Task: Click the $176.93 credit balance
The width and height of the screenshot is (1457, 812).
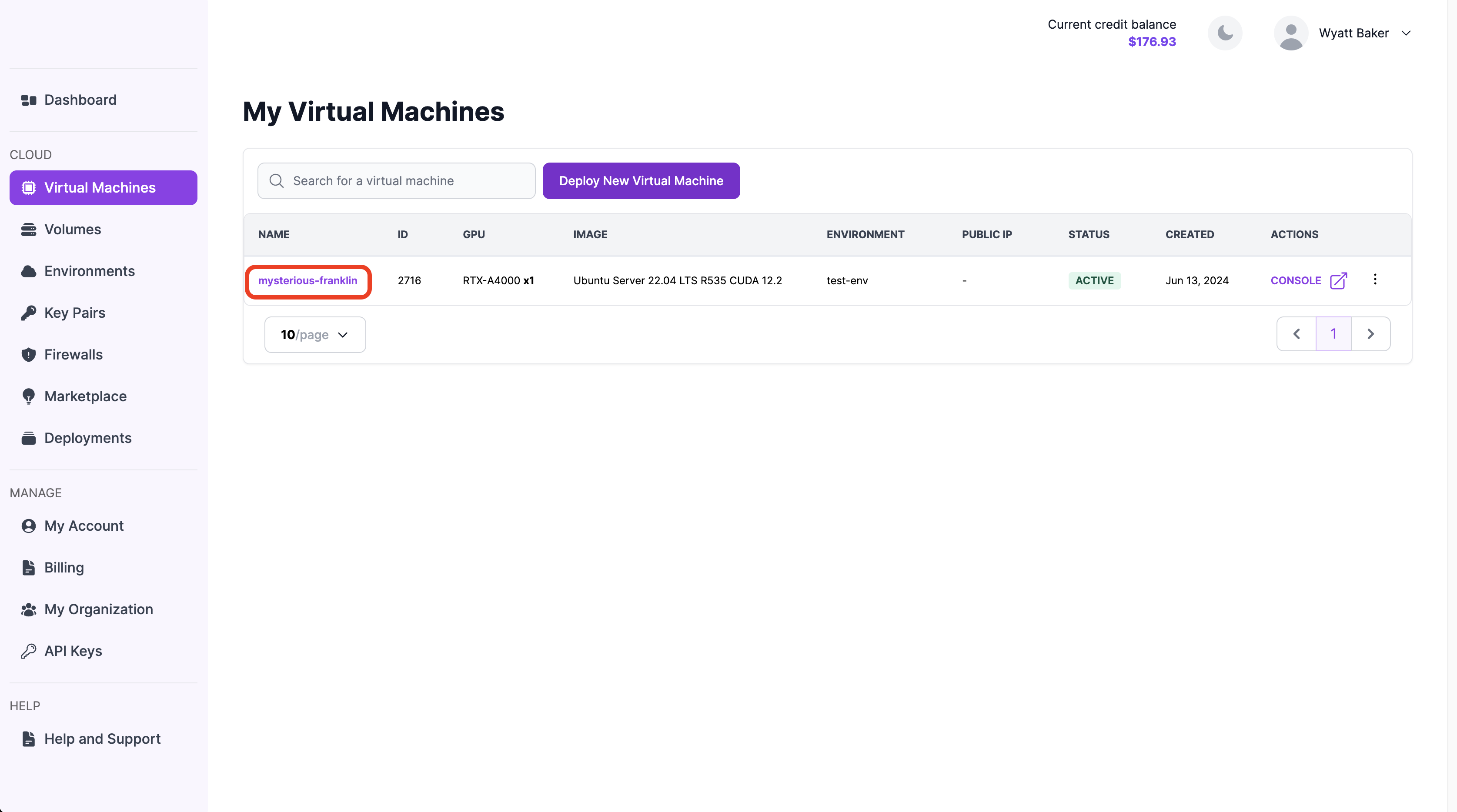Action: click(1152, 42)
